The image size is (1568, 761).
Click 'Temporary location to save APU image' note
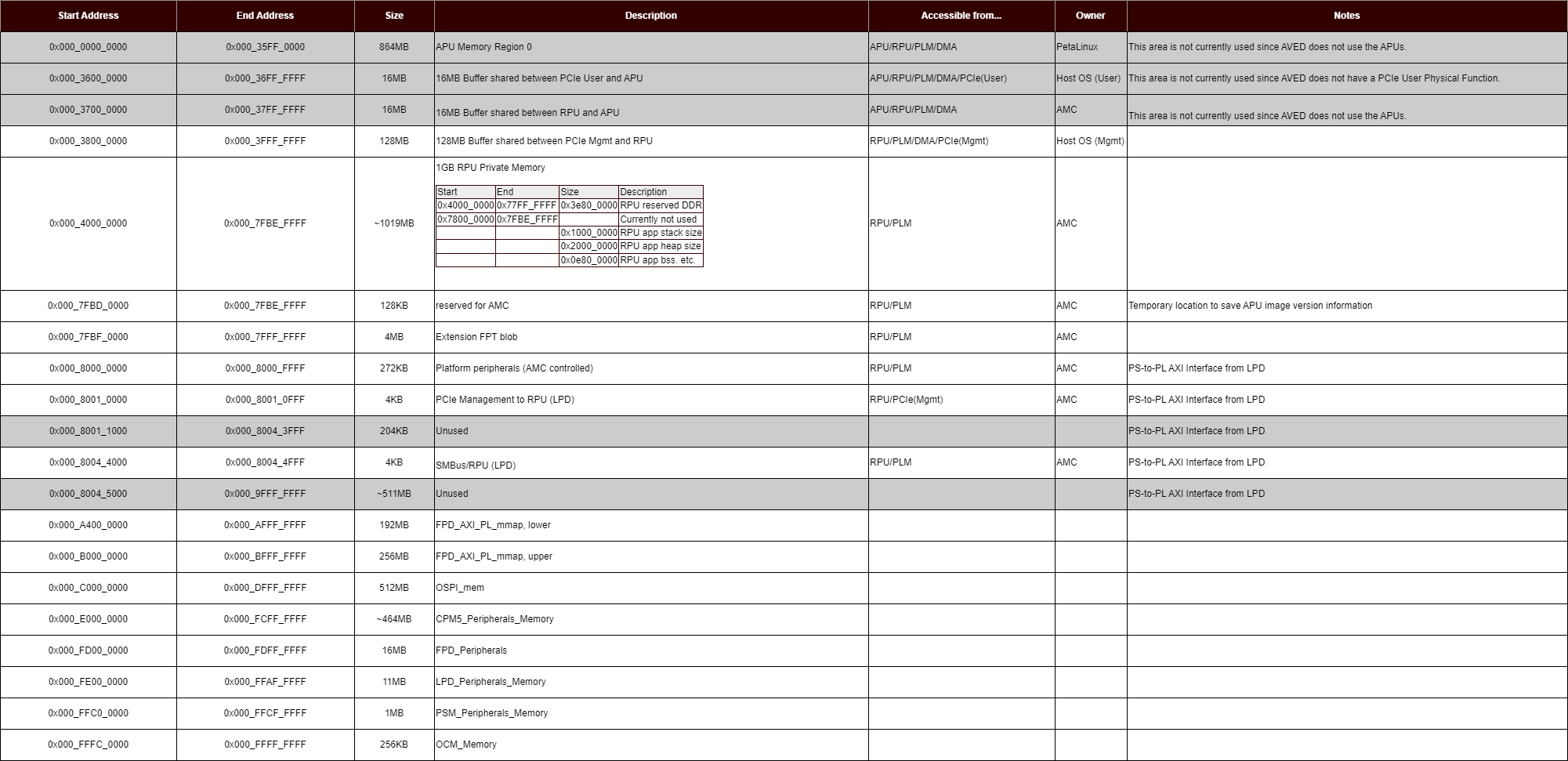point(1250,306)
